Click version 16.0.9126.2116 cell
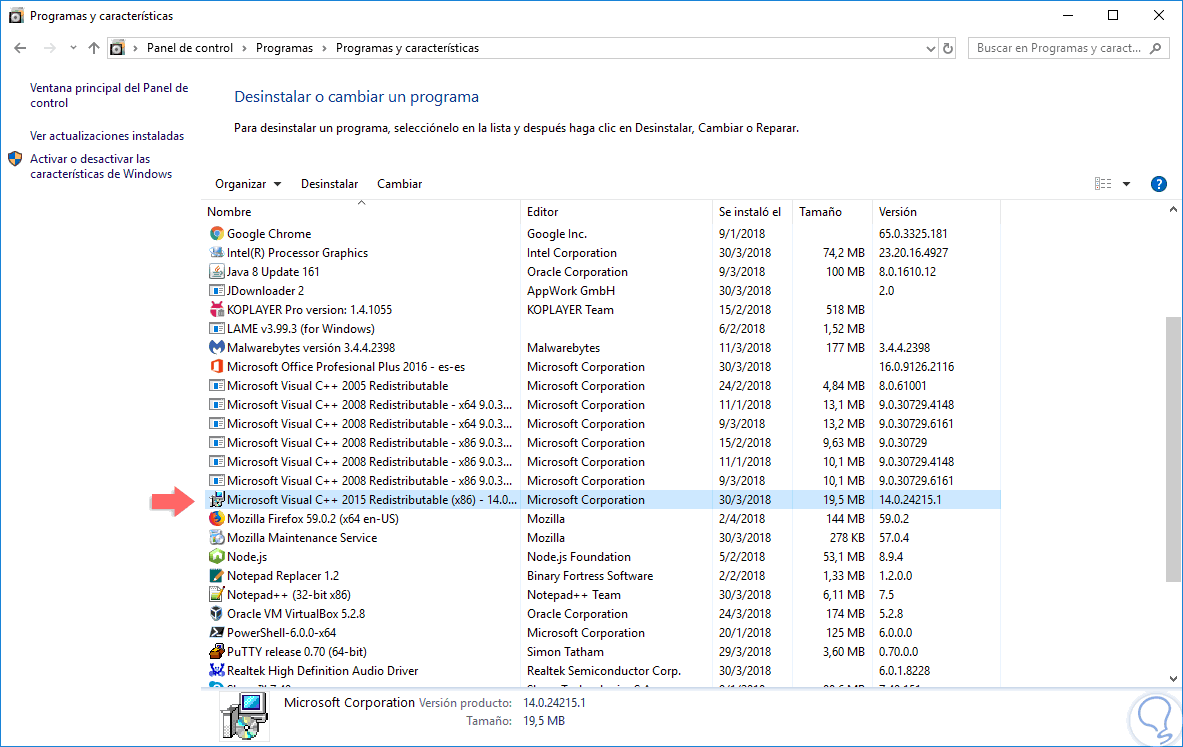The image size is (1183, 747). coord(916,367)
